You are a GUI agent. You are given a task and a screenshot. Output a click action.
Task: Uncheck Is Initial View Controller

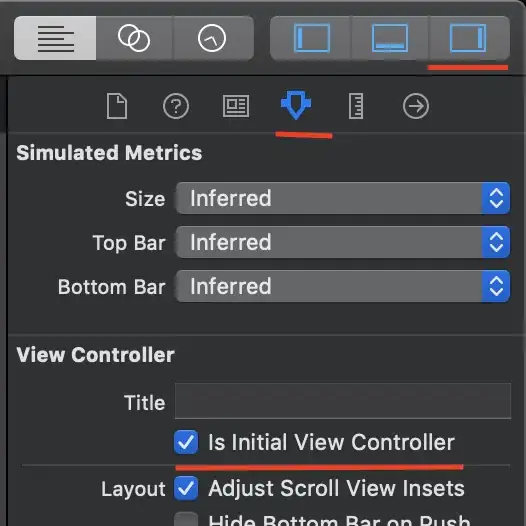186,442
